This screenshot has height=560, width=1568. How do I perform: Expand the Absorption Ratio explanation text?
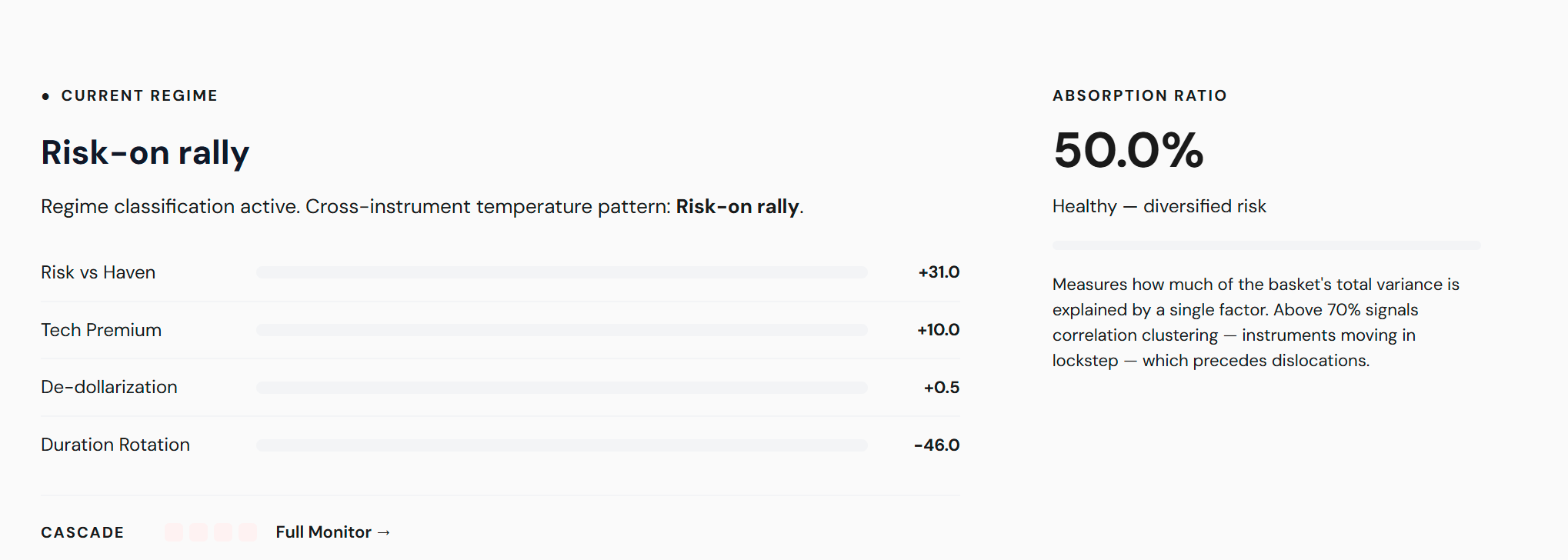coord(1256,322)
